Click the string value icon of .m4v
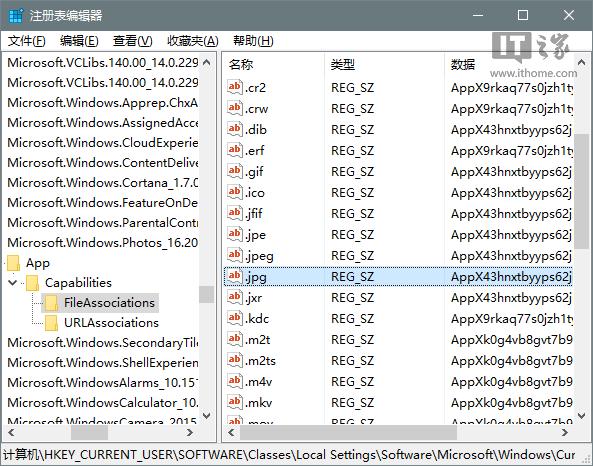The width and height of the screenshot is (593, 466). (234, 381)
